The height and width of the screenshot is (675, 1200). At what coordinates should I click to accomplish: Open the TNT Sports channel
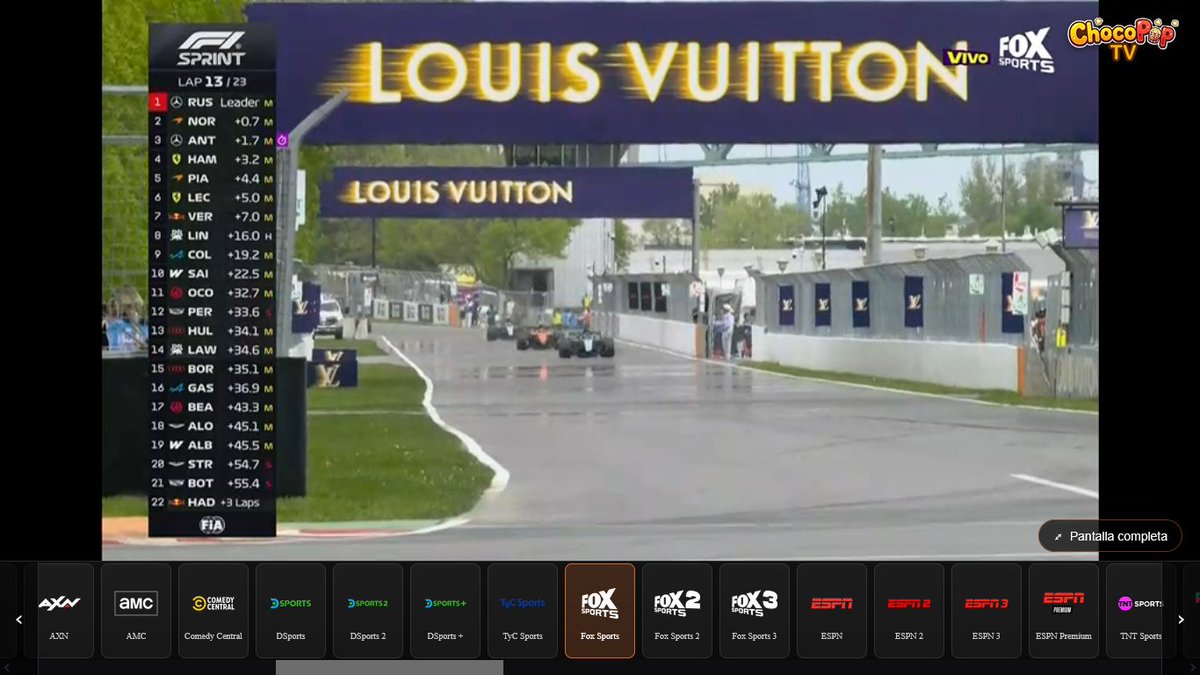[1140, 610]
